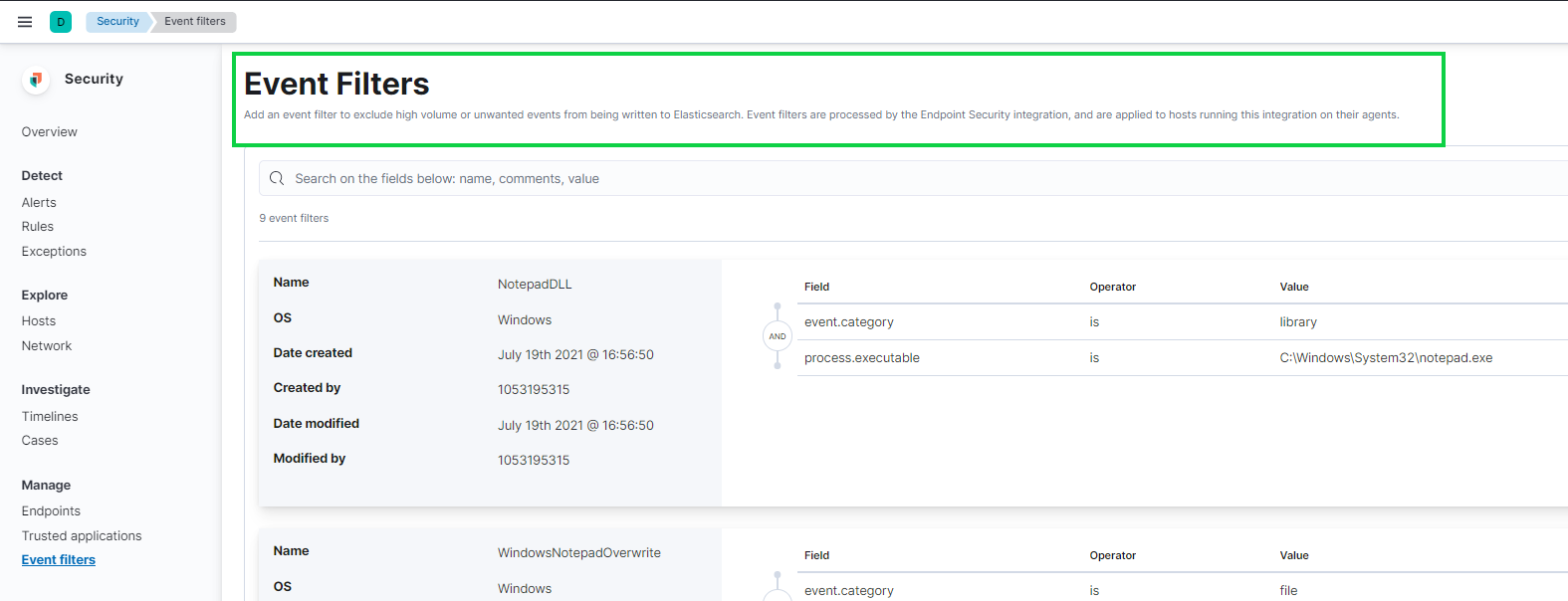Screen dimensions: 1568x601
Task: Navigate to Hosts
Action: [x=39, y=320]
